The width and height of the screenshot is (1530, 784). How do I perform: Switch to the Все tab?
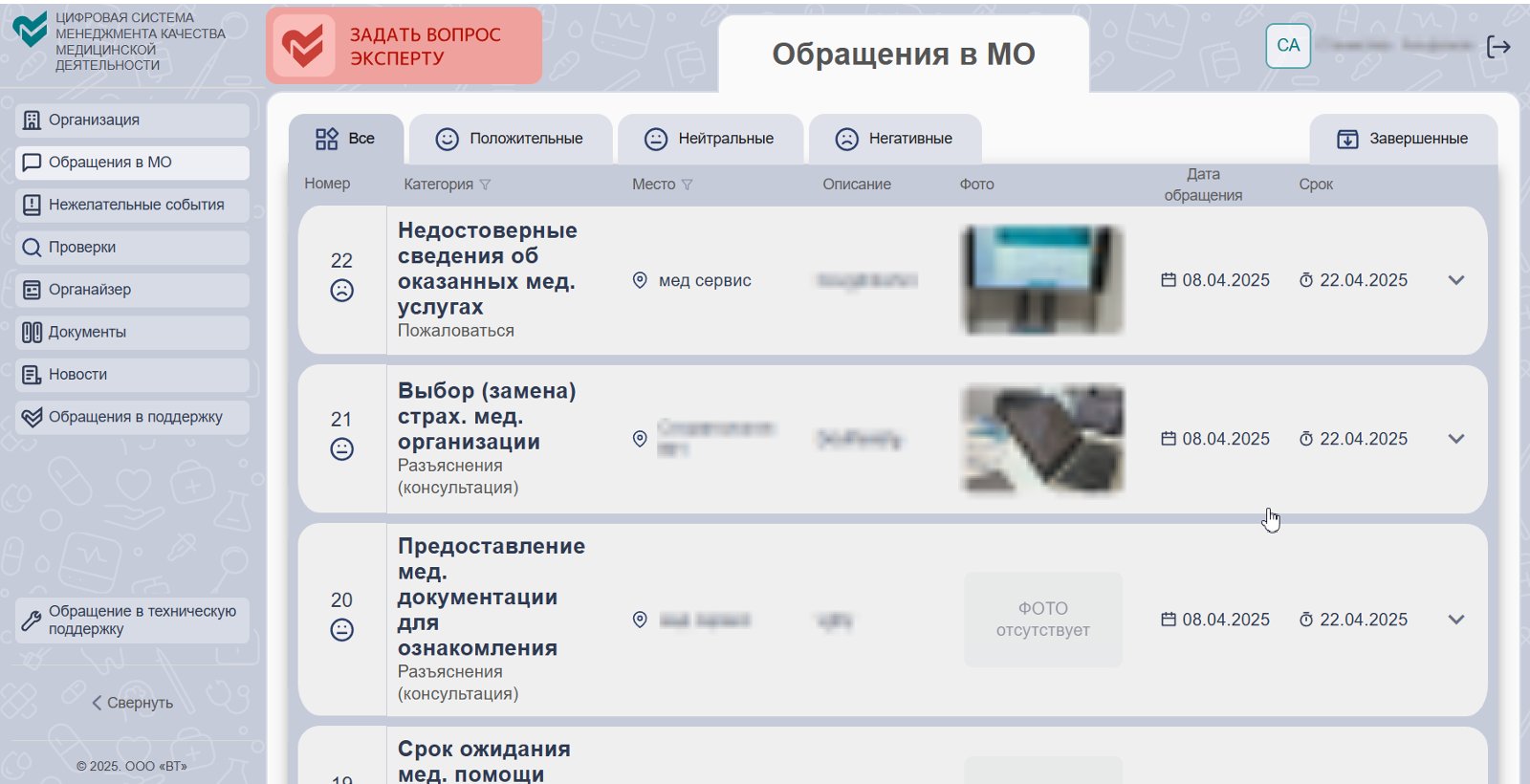pyautogui.click(x=345, y=140)
